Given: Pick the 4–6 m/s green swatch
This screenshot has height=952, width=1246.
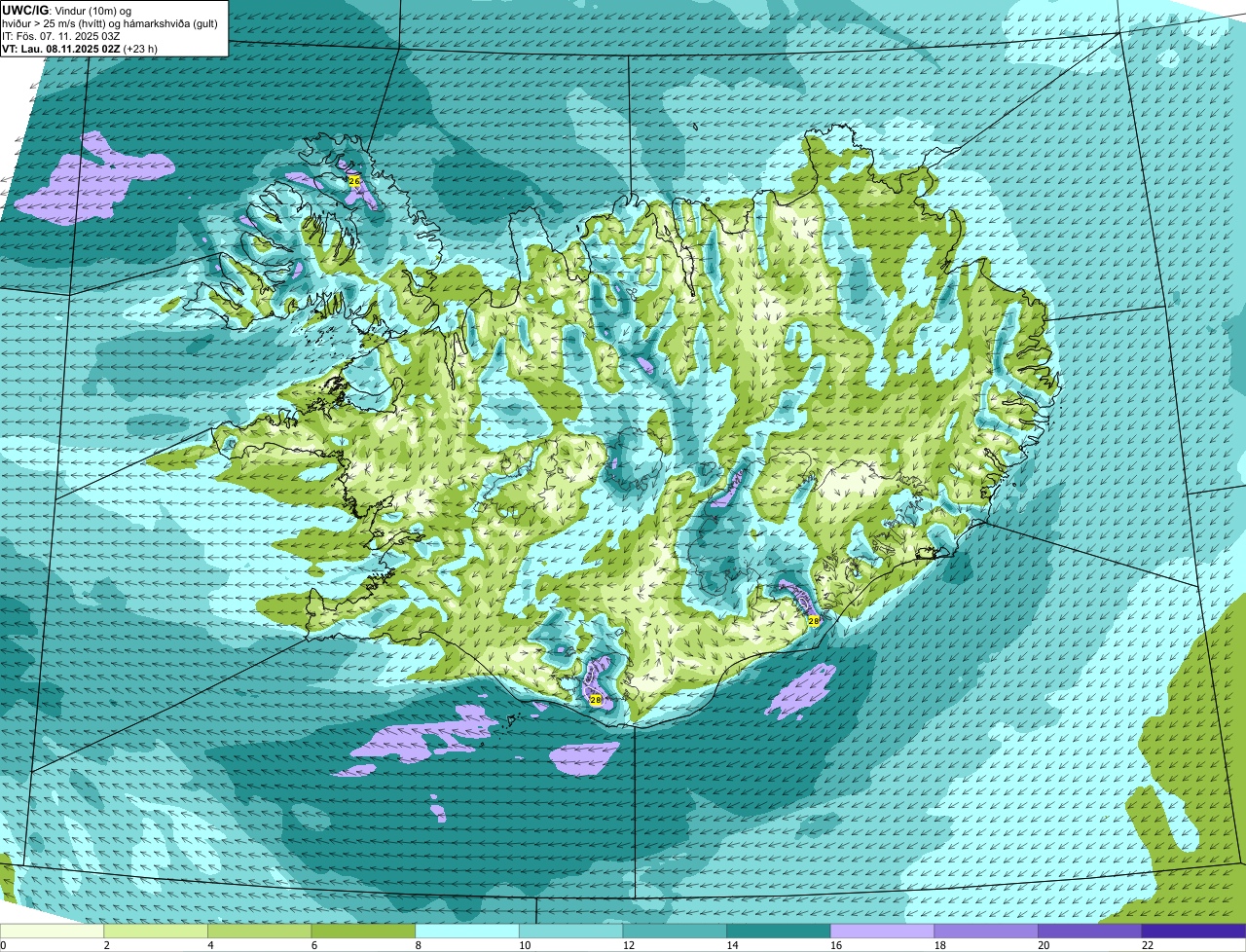Looking at the screenshot, I should tap(260, 931).
